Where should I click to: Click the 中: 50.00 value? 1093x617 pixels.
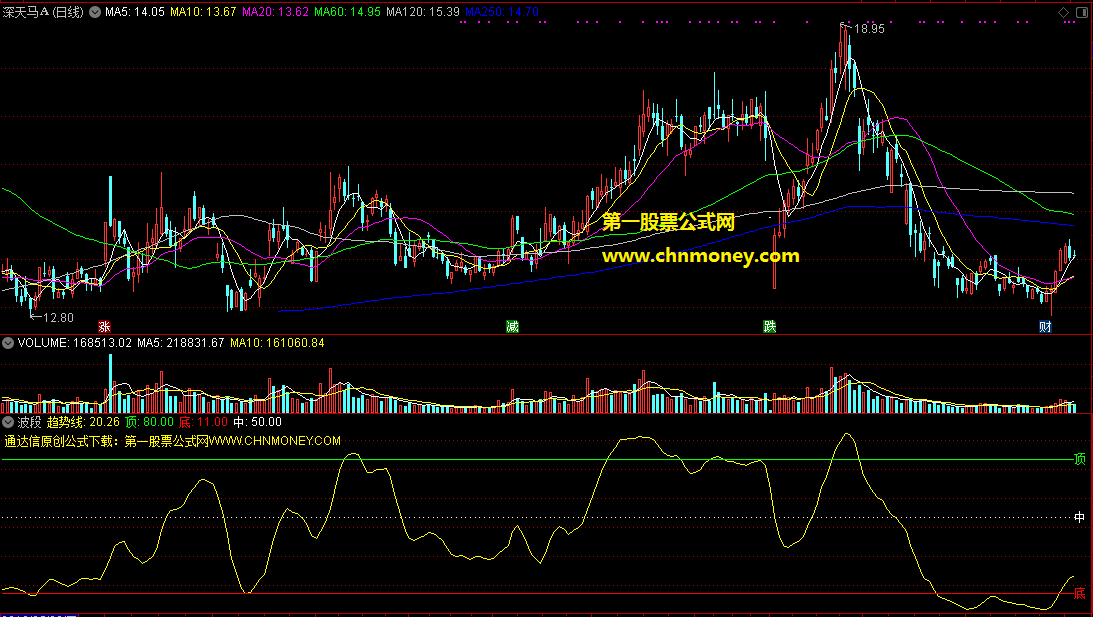click(x=257, y=422)
